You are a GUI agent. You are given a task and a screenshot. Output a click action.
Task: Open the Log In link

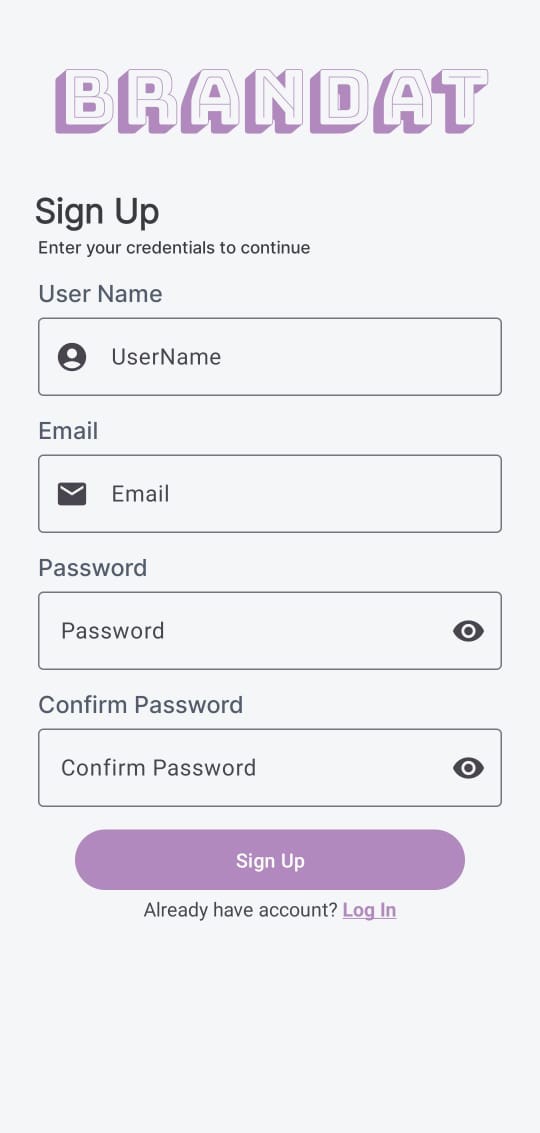(x=369, y=910)
